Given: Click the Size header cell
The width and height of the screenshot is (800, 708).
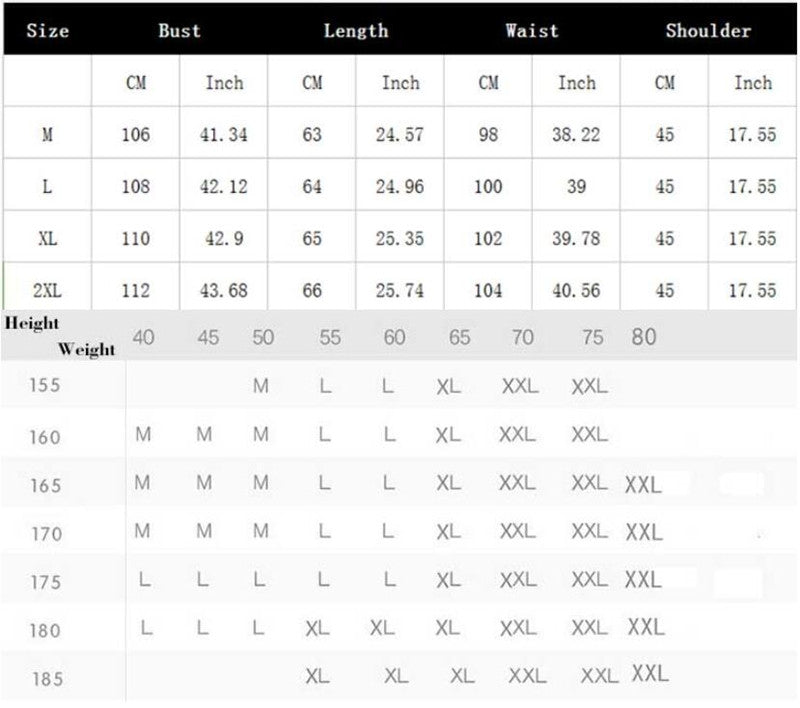Looking at the screenshot, I should 48,30.
